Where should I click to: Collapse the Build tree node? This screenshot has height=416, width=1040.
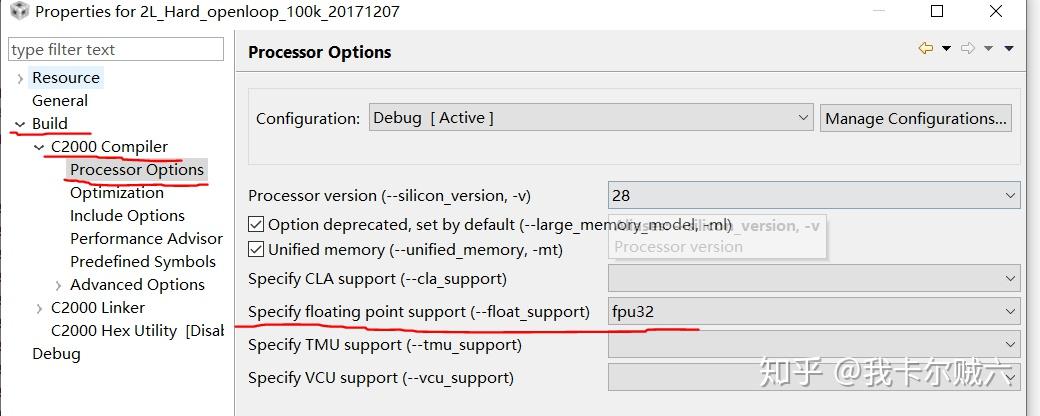(x=20, y=124)
